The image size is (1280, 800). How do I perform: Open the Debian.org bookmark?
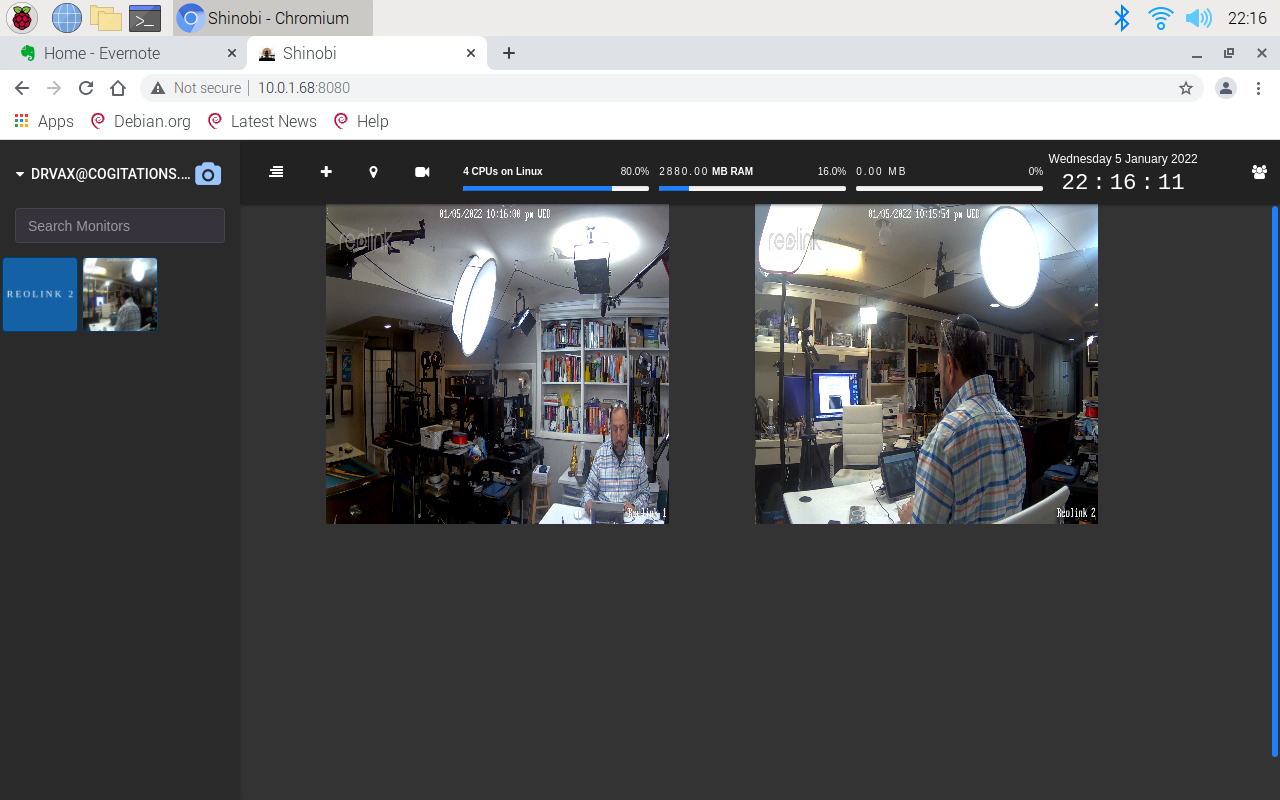click(141, 121)
